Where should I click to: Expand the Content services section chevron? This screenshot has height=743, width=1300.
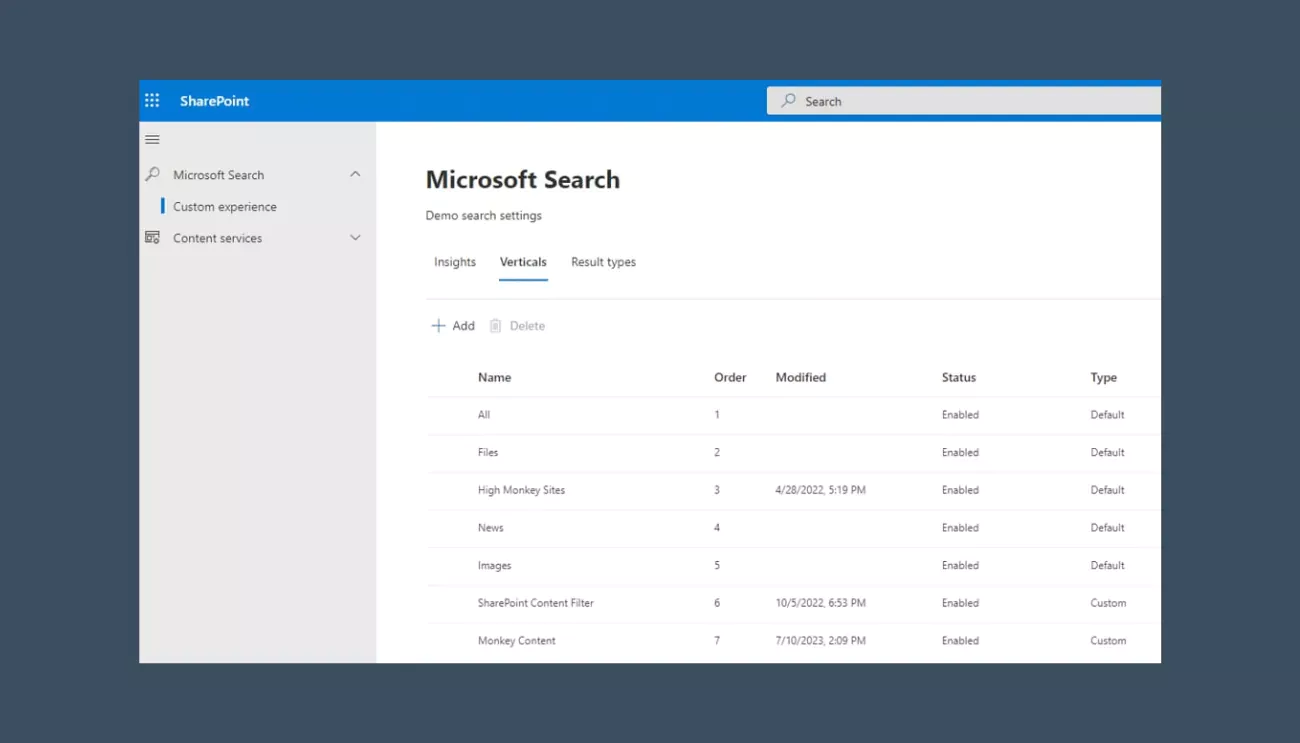pos(355,237)
